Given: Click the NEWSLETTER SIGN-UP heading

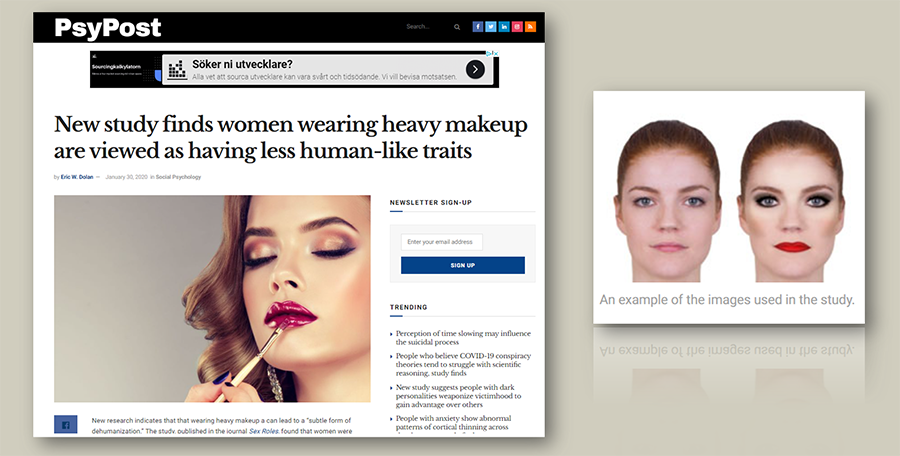Looking at the screenshot, I should (430, 203).
